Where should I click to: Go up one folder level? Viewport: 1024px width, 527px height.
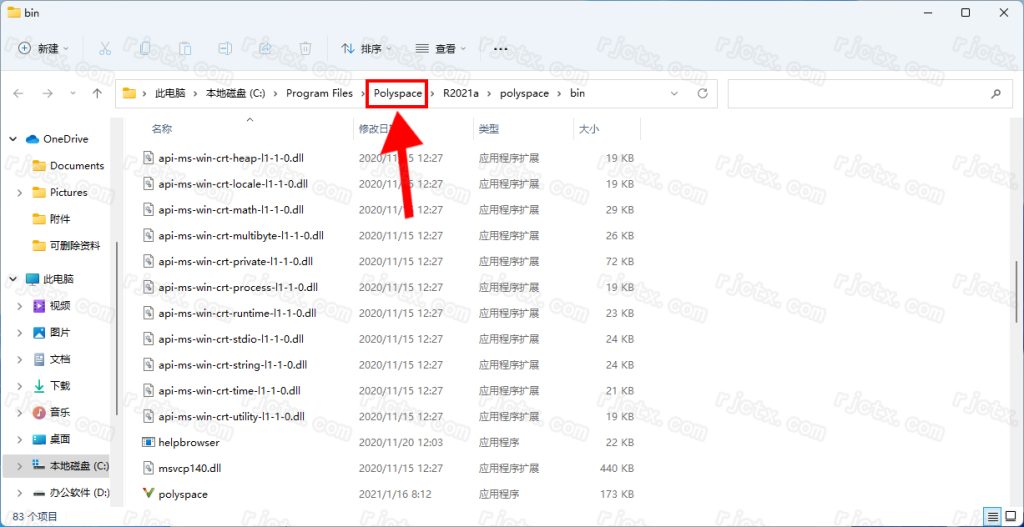coord(97,93)
